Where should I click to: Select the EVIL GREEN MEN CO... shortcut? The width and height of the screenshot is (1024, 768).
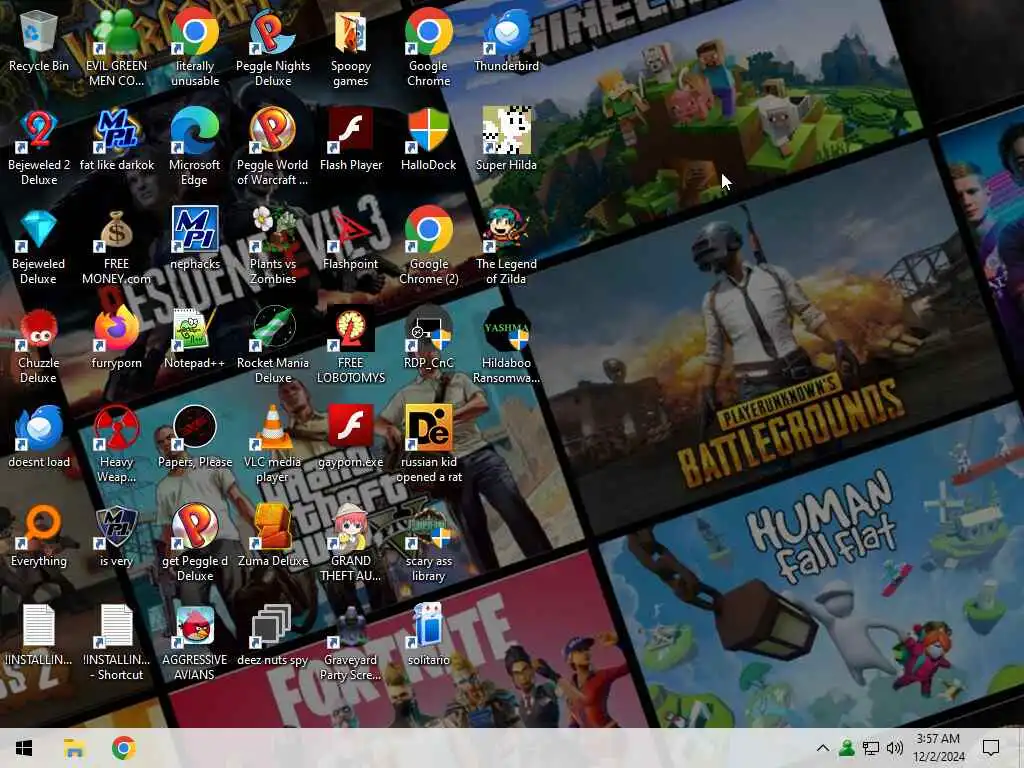click(x=117, y=33)
